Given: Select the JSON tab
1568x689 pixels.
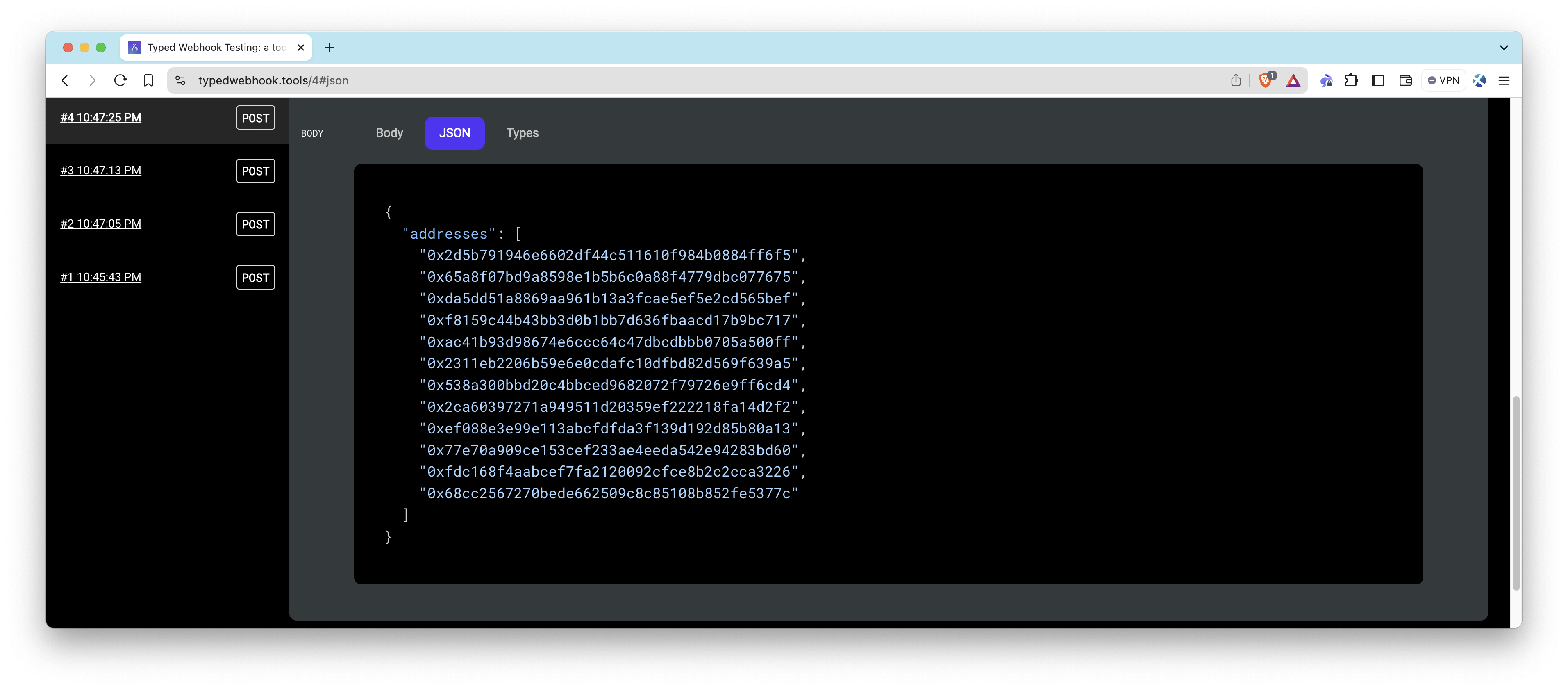Looking at the screenshot, I should click(454, 133).
